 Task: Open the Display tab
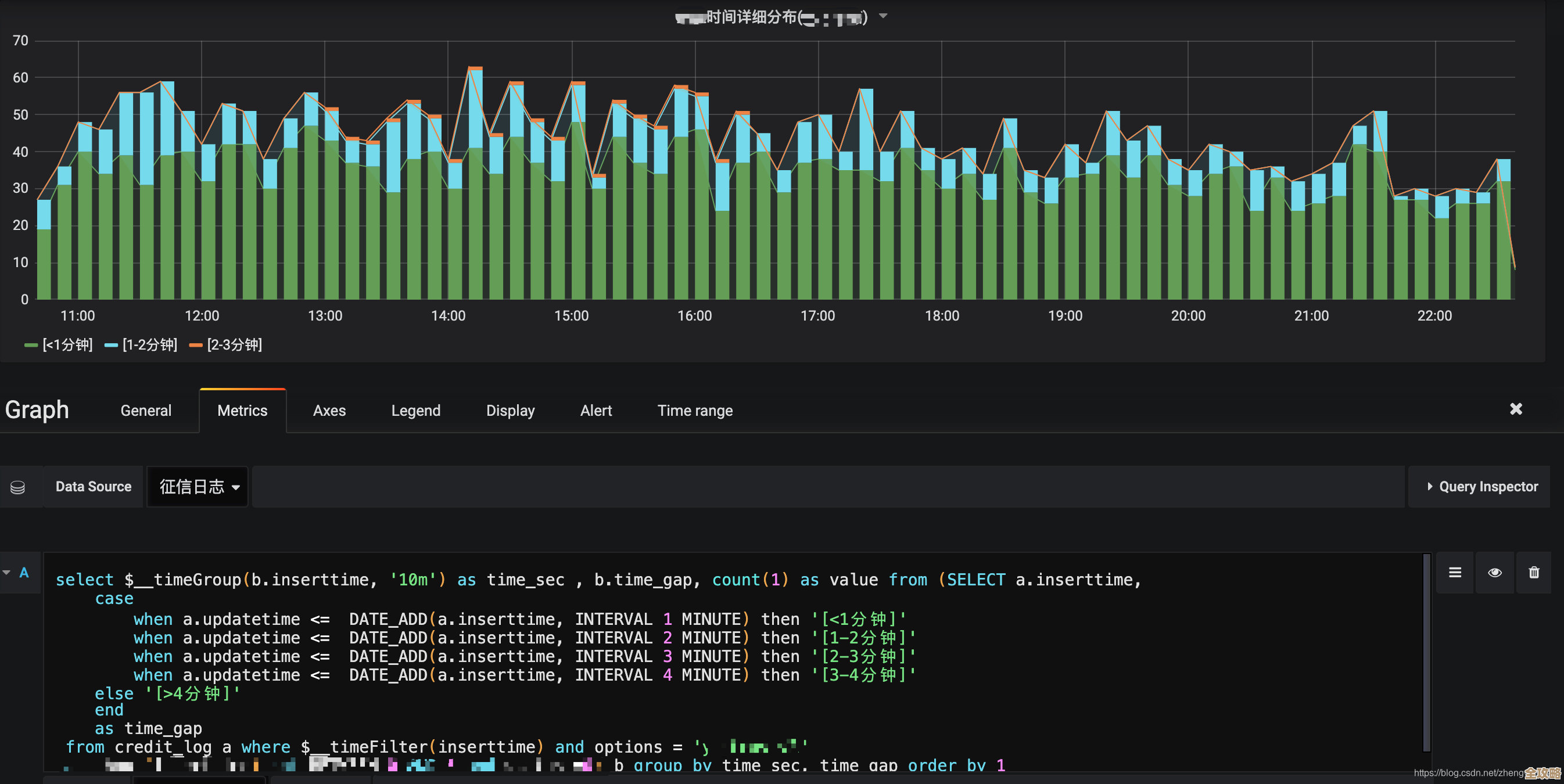[x=510, y=411]
